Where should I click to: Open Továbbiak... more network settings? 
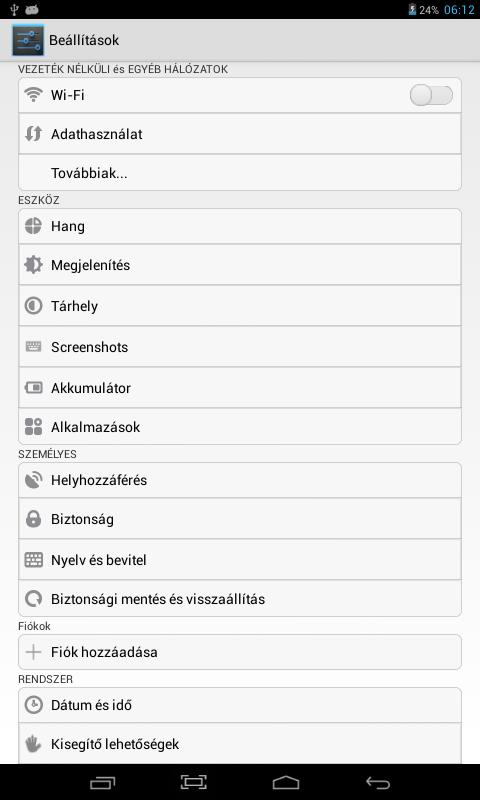240,173
